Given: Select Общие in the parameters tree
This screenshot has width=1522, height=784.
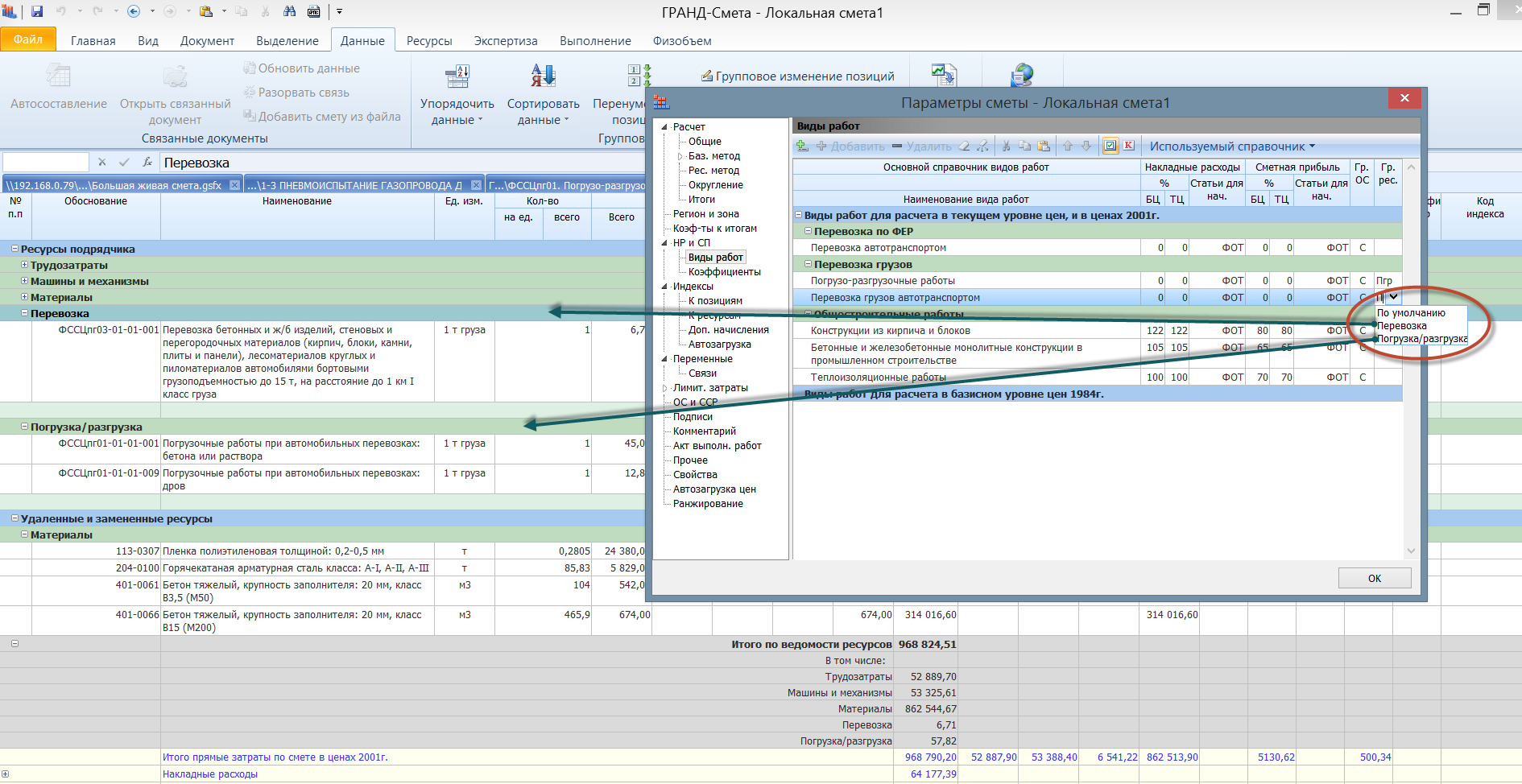Looking at the screenshot, I should tap(705, 142).
